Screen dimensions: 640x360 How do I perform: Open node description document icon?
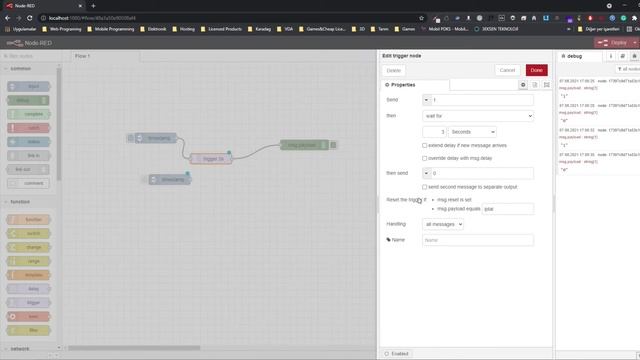tap(535, 84)
